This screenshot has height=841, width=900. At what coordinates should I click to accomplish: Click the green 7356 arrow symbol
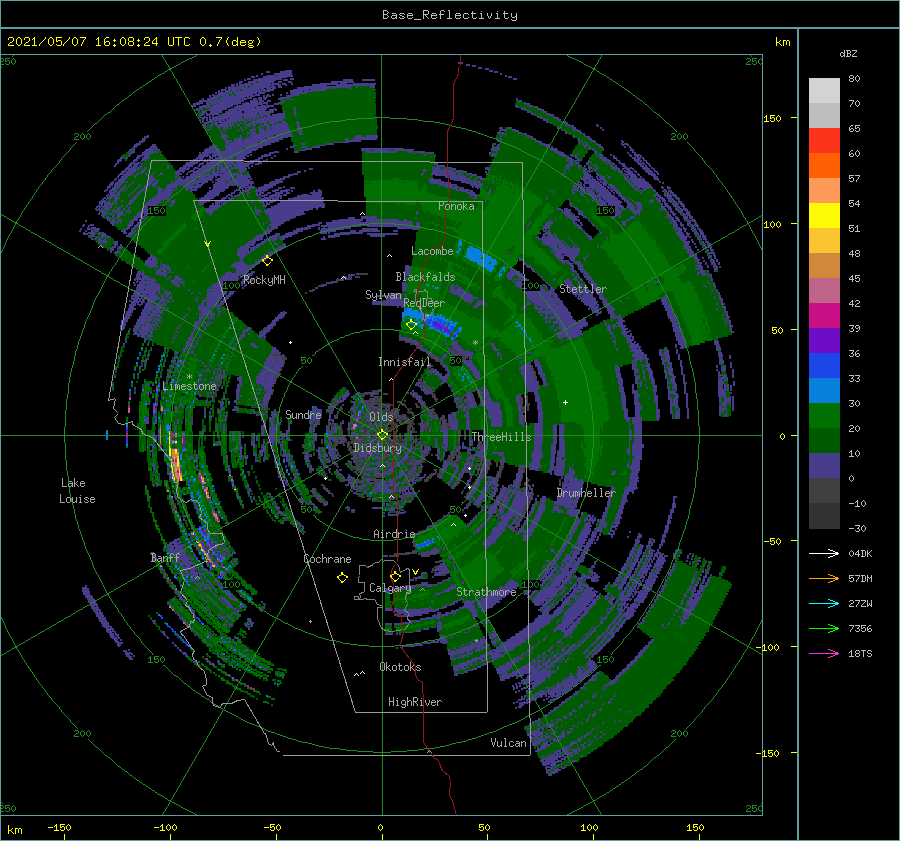[824, 629]
